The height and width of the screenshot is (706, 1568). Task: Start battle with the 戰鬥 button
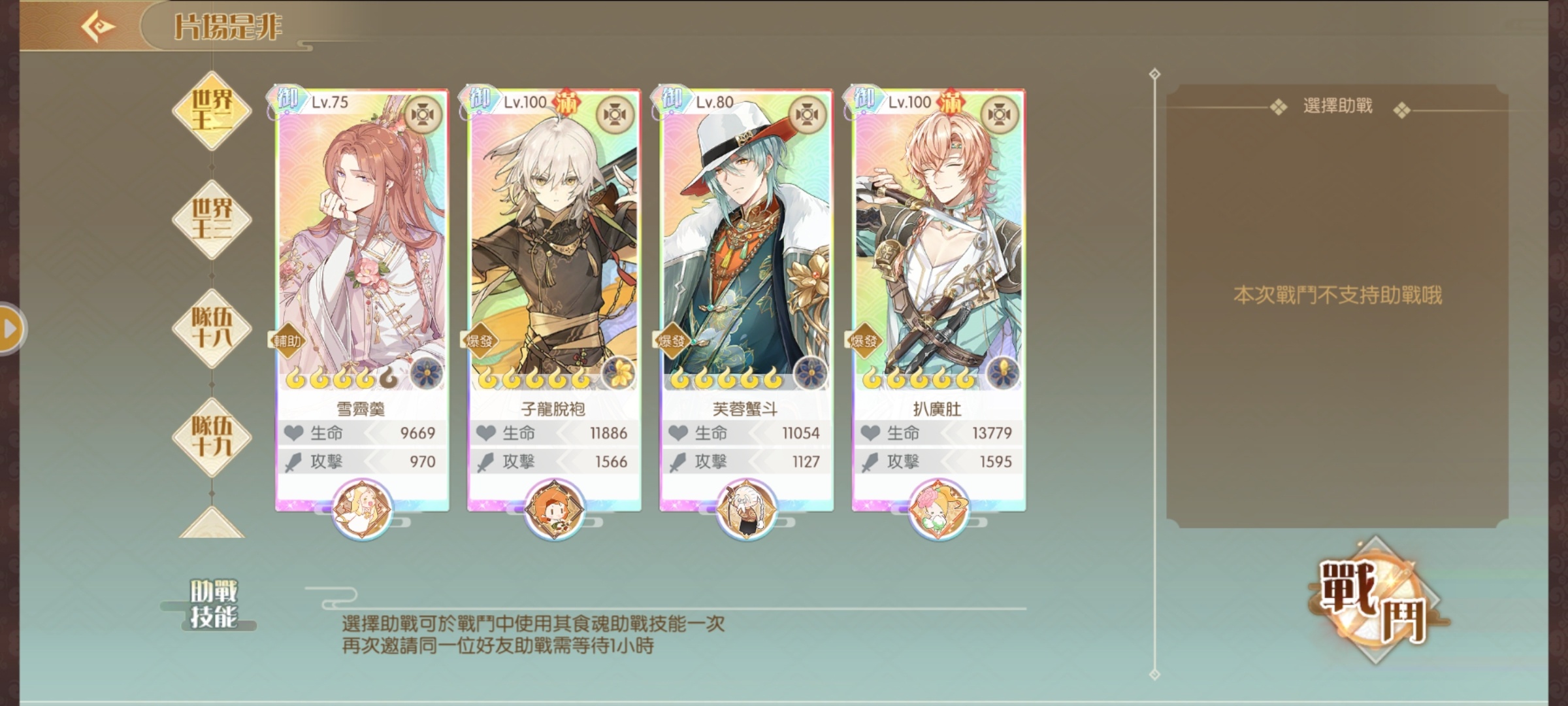tap(1375, 600)
